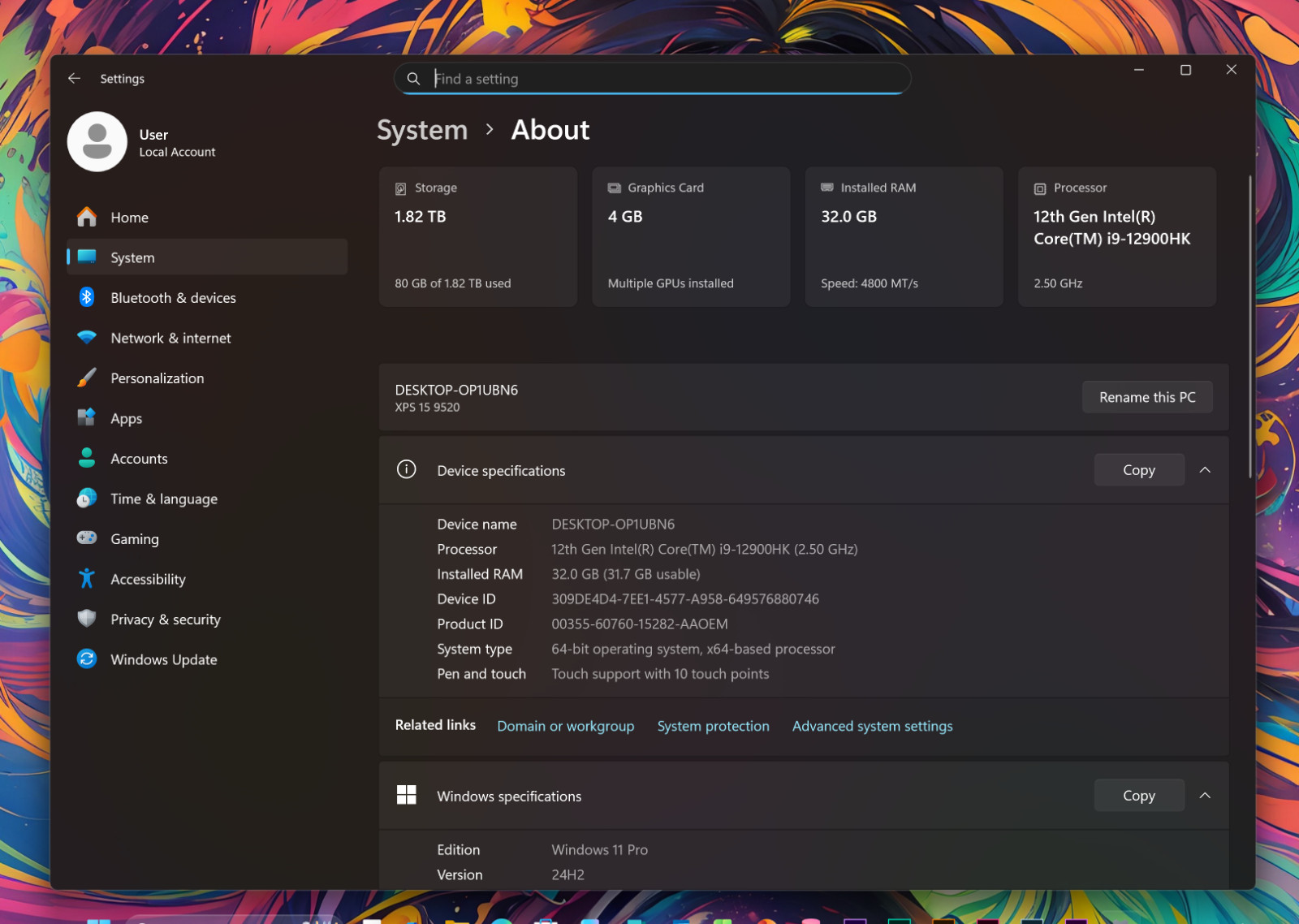
Task: Go to System in the breadcrumb
Action: 422,130
